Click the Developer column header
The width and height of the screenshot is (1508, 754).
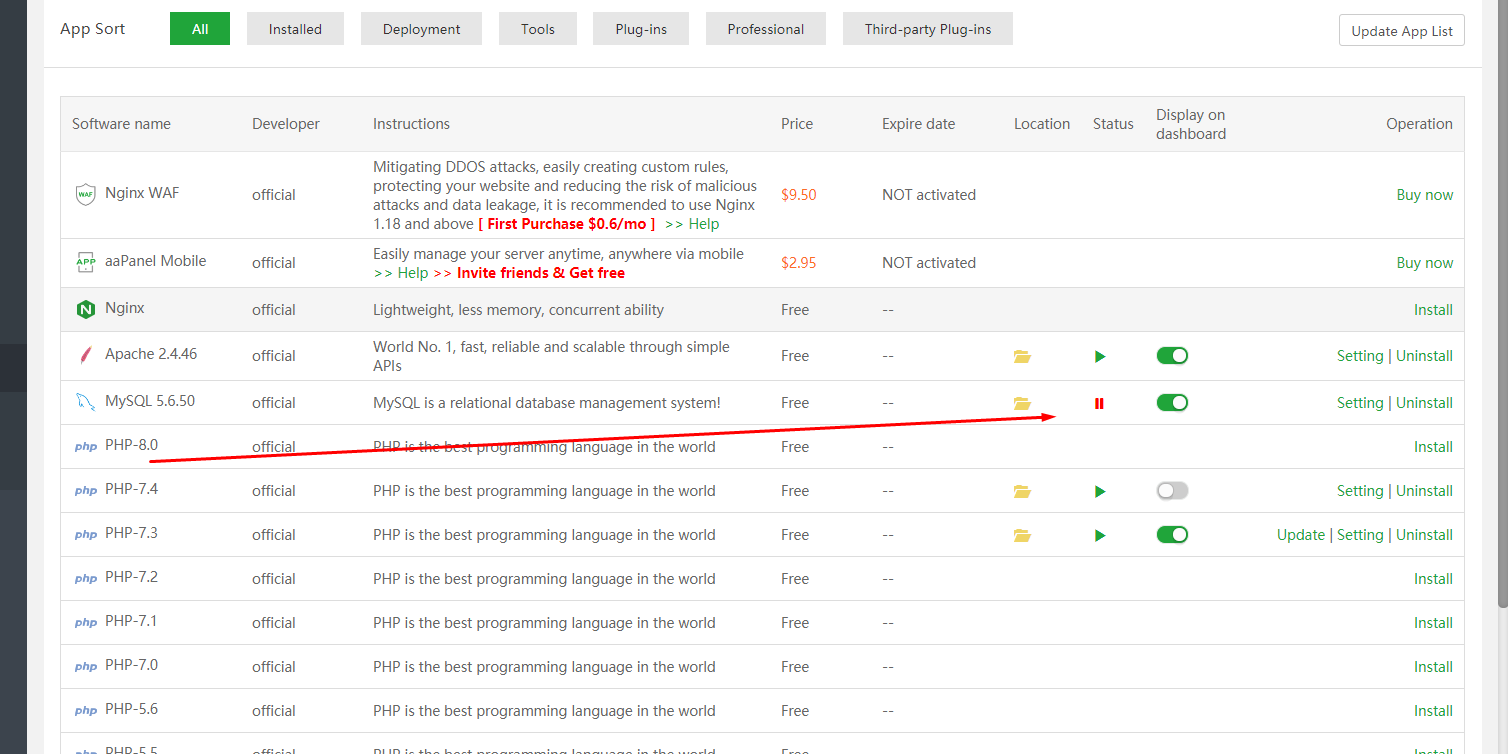286,124
